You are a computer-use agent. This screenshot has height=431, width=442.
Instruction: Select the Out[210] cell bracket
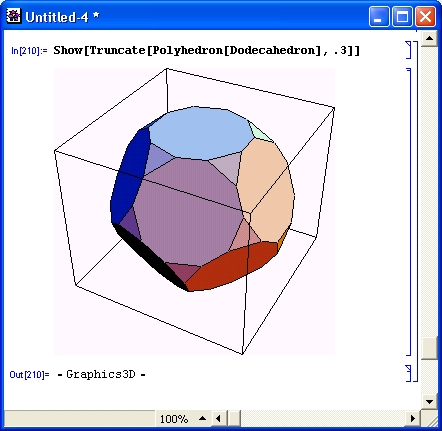click(409, 373)
